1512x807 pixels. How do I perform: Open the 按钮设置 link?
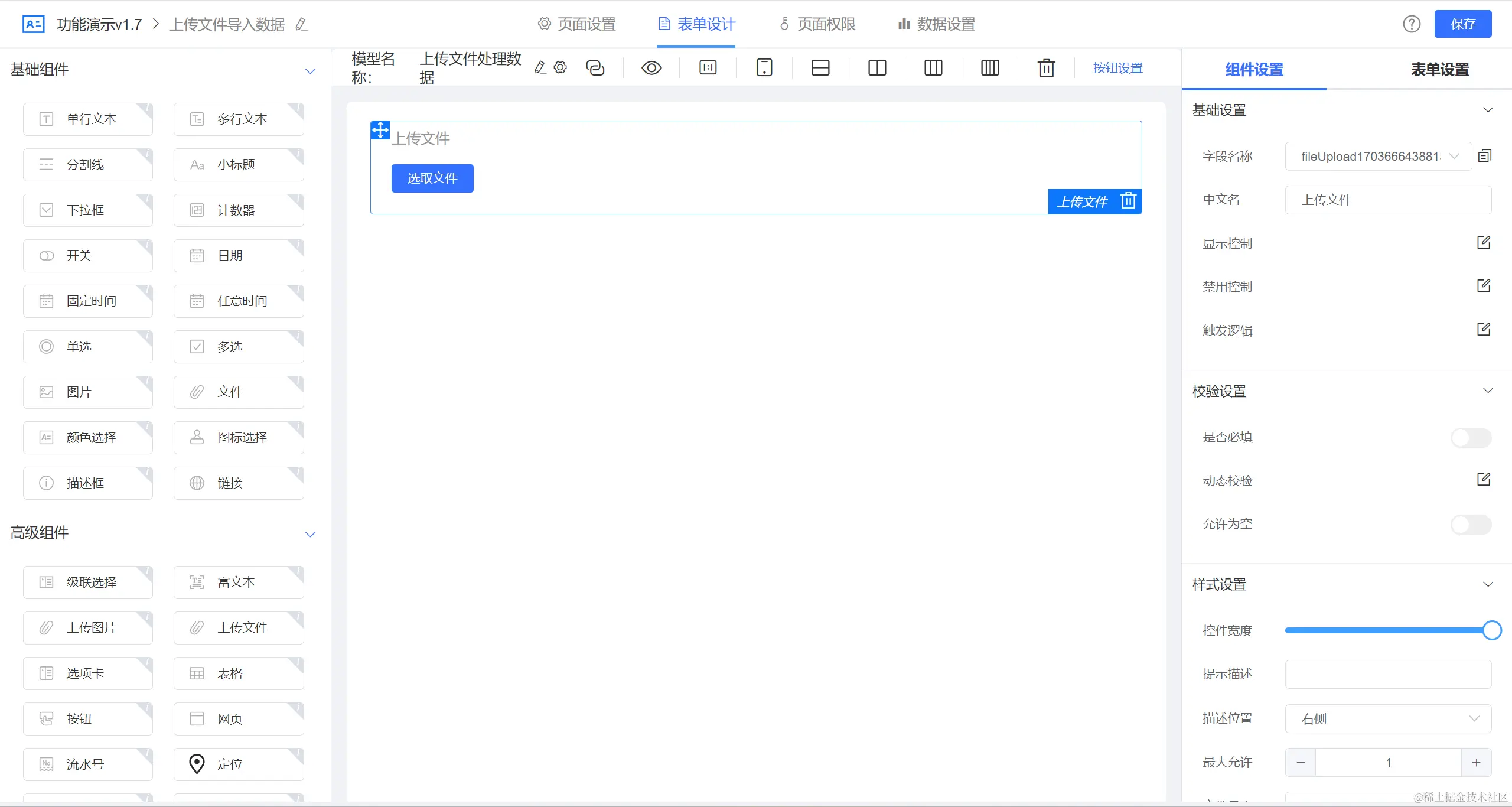[1117, 68]
